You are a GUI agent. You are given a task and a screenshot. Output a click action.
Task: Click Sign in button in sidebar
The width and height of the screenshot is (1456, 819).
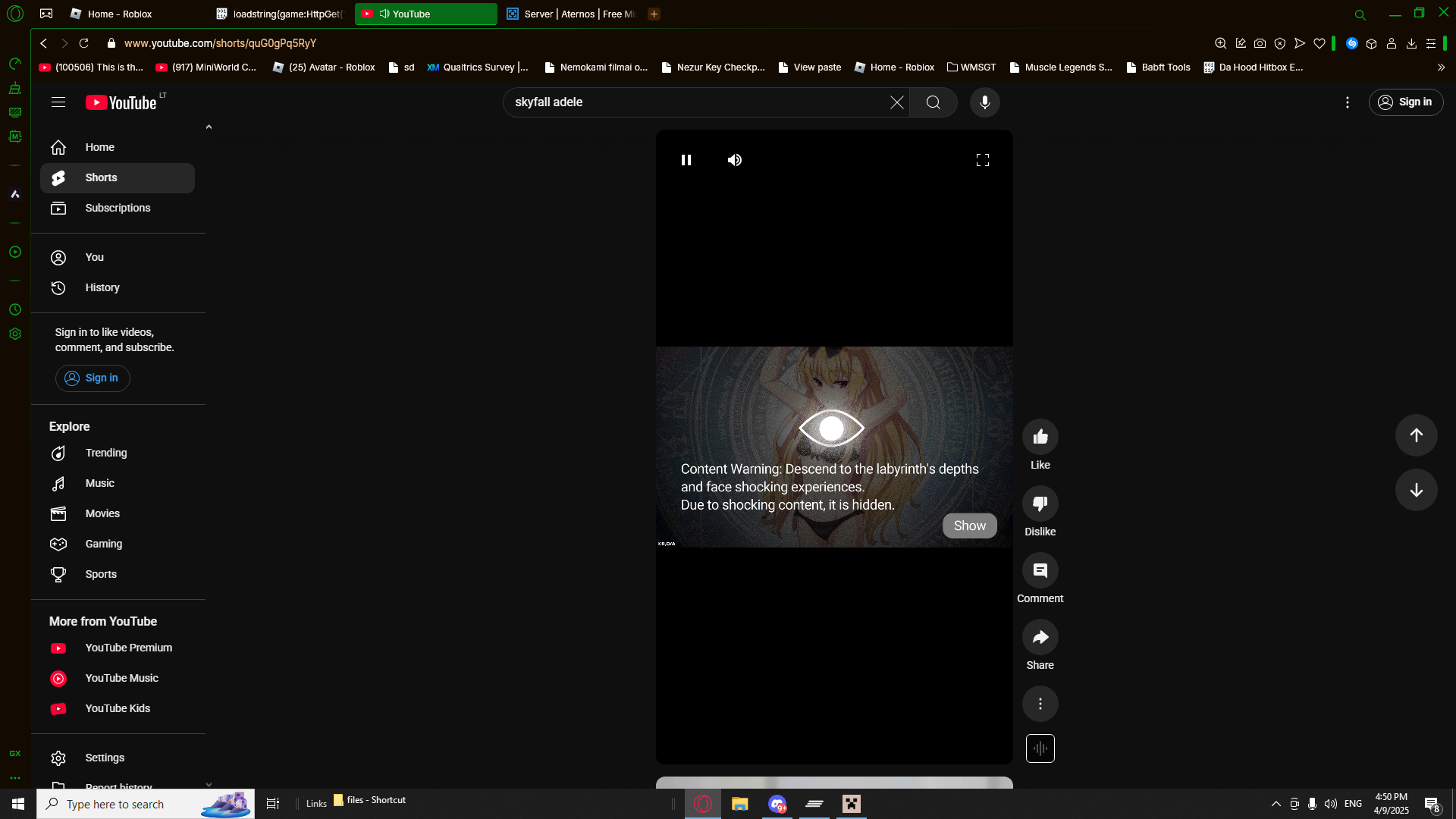pos(93,378)
